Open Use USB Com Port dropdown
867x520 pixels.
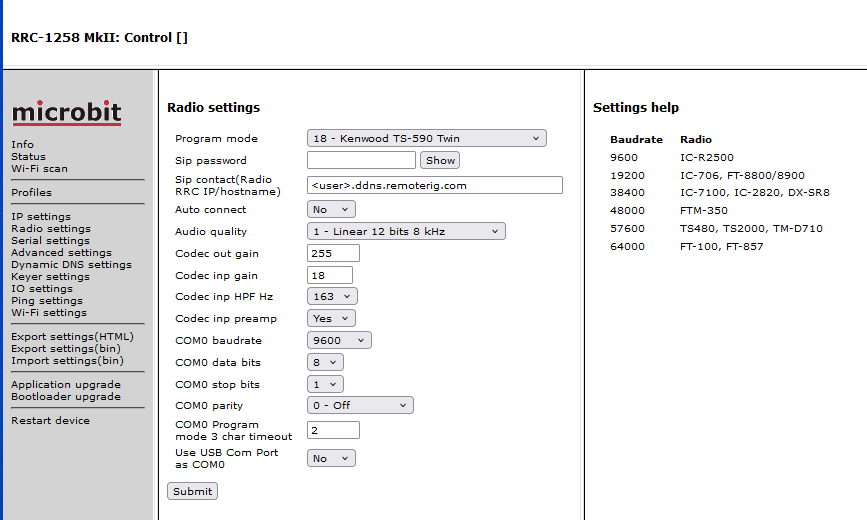click(x=331, y=459)
